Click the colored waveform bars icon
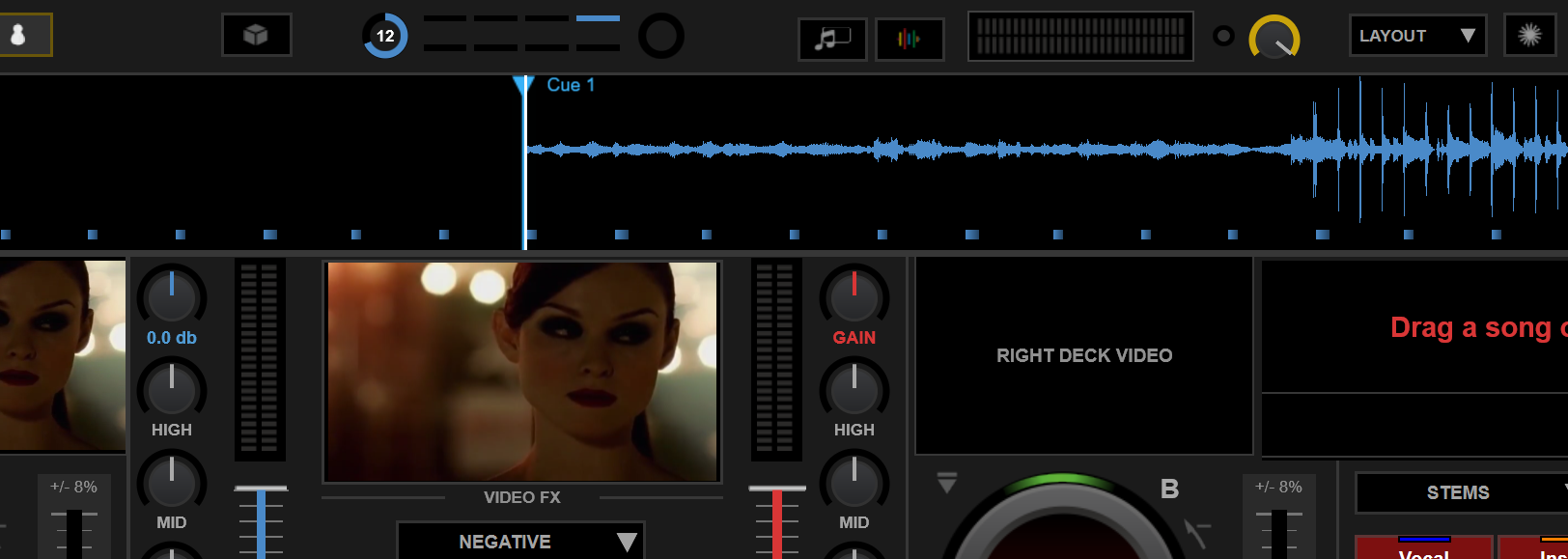1568x559 pixels. (909, 39)
